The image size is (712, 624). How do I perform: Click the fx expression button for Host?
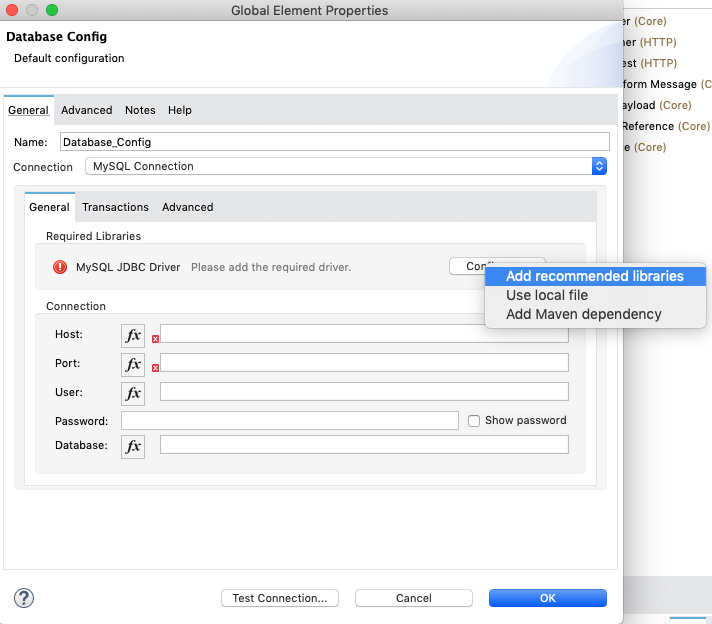pos(133,335)
